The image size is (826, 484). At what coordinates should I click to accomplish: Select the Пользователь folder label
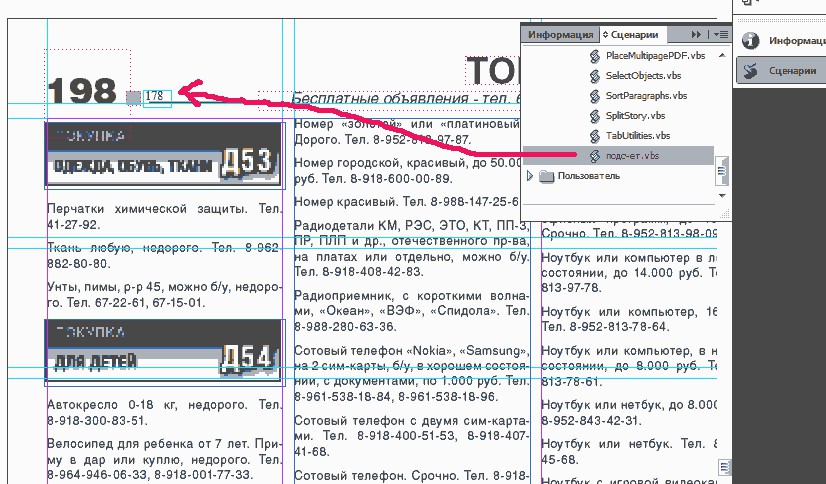click(x=589, y=176)
